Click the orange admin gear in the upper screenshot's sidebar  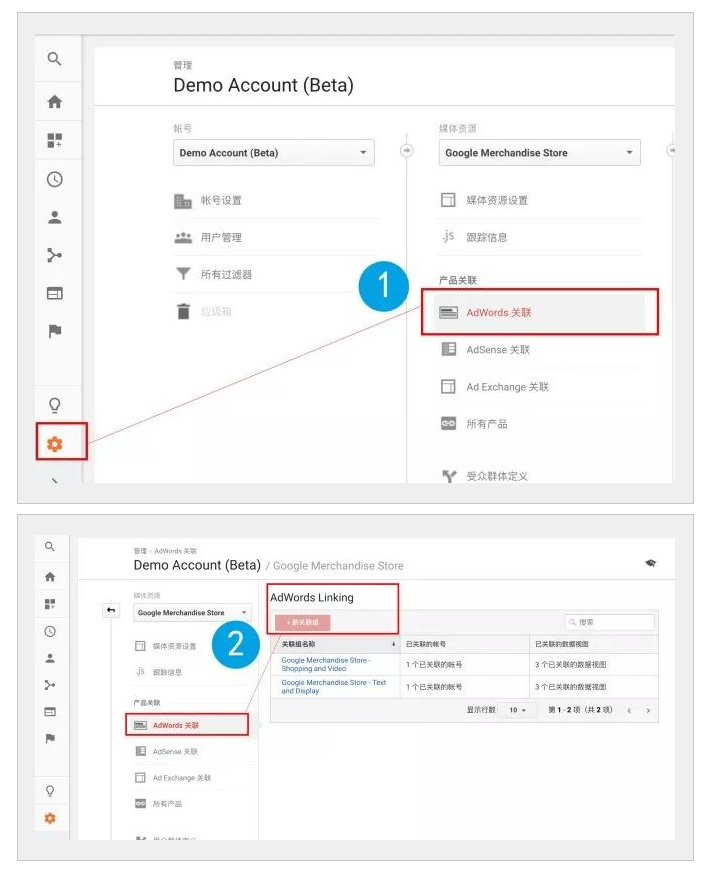55,443
